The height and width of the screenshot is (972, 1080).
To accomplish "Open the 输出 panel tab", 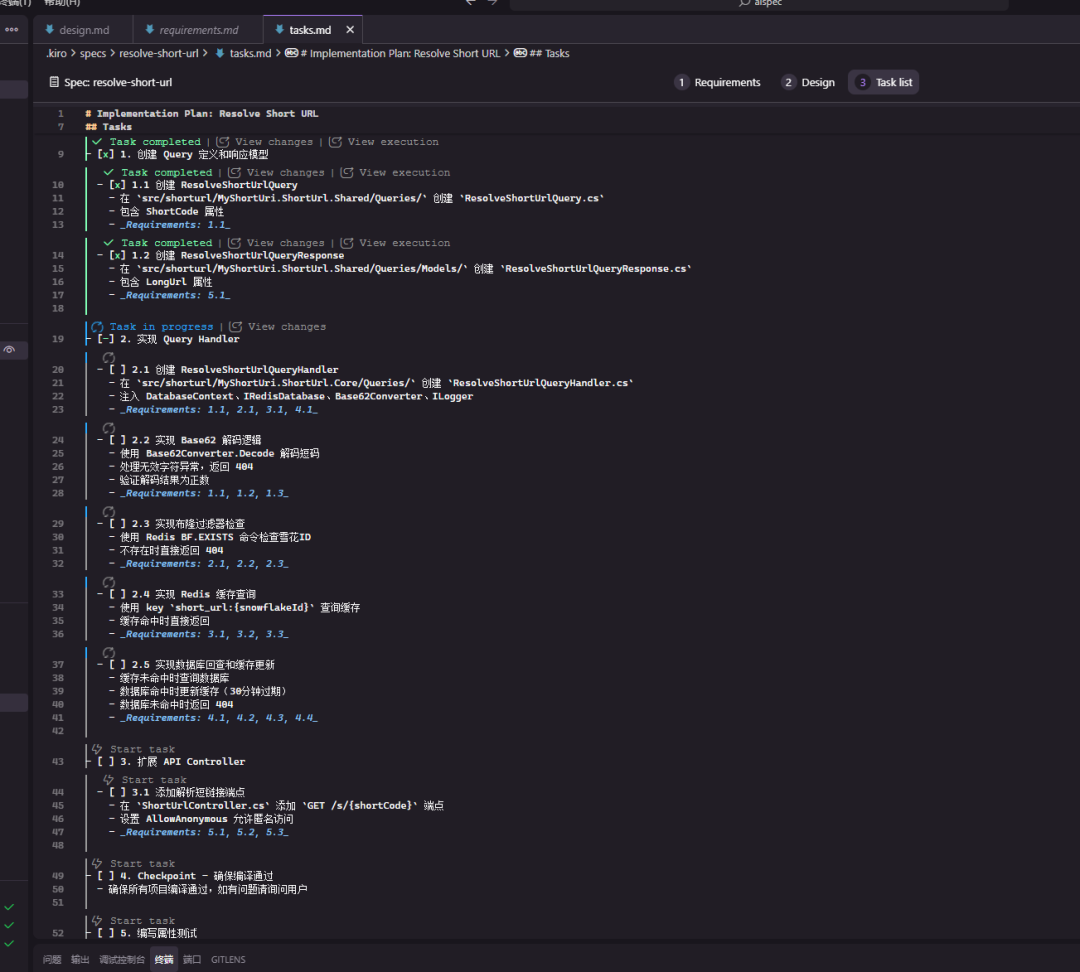I will click(80, 960).
